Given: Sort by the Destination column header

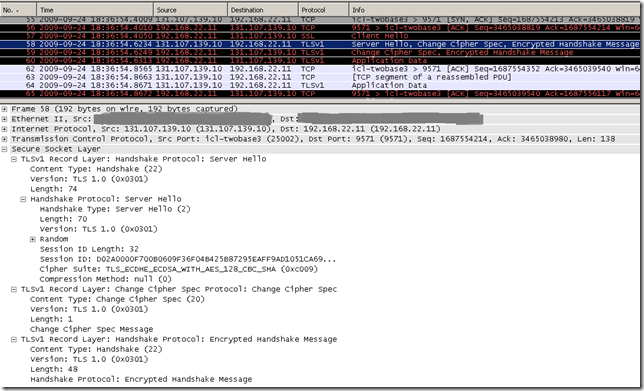Looking at the screenshot, I should tap(263, 10).
